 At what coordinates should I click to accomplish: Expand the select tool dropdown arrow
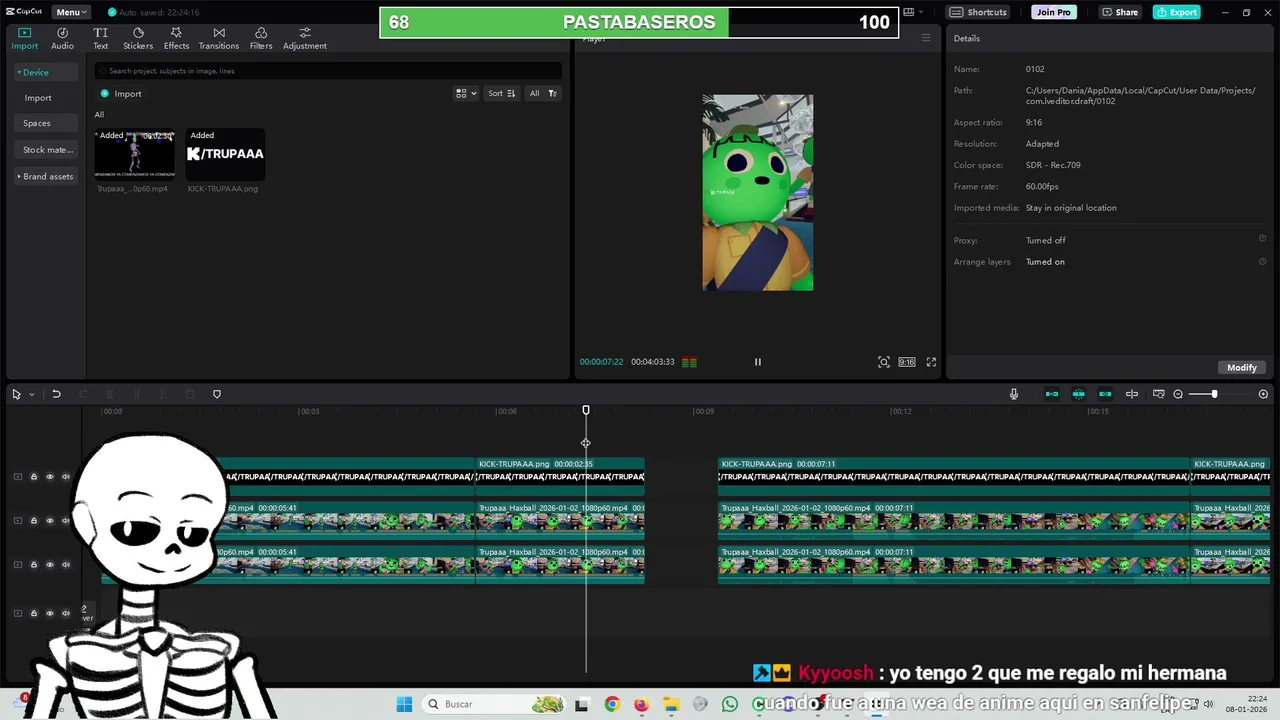[x=31, y=394]
